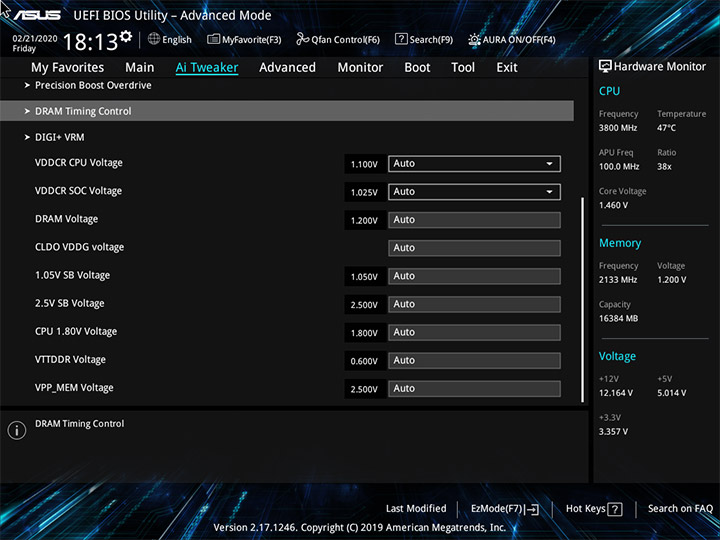Expand DRAM Timing Control submenu
The width and height of the screenshot is (720, 540).
click(287, 111)
